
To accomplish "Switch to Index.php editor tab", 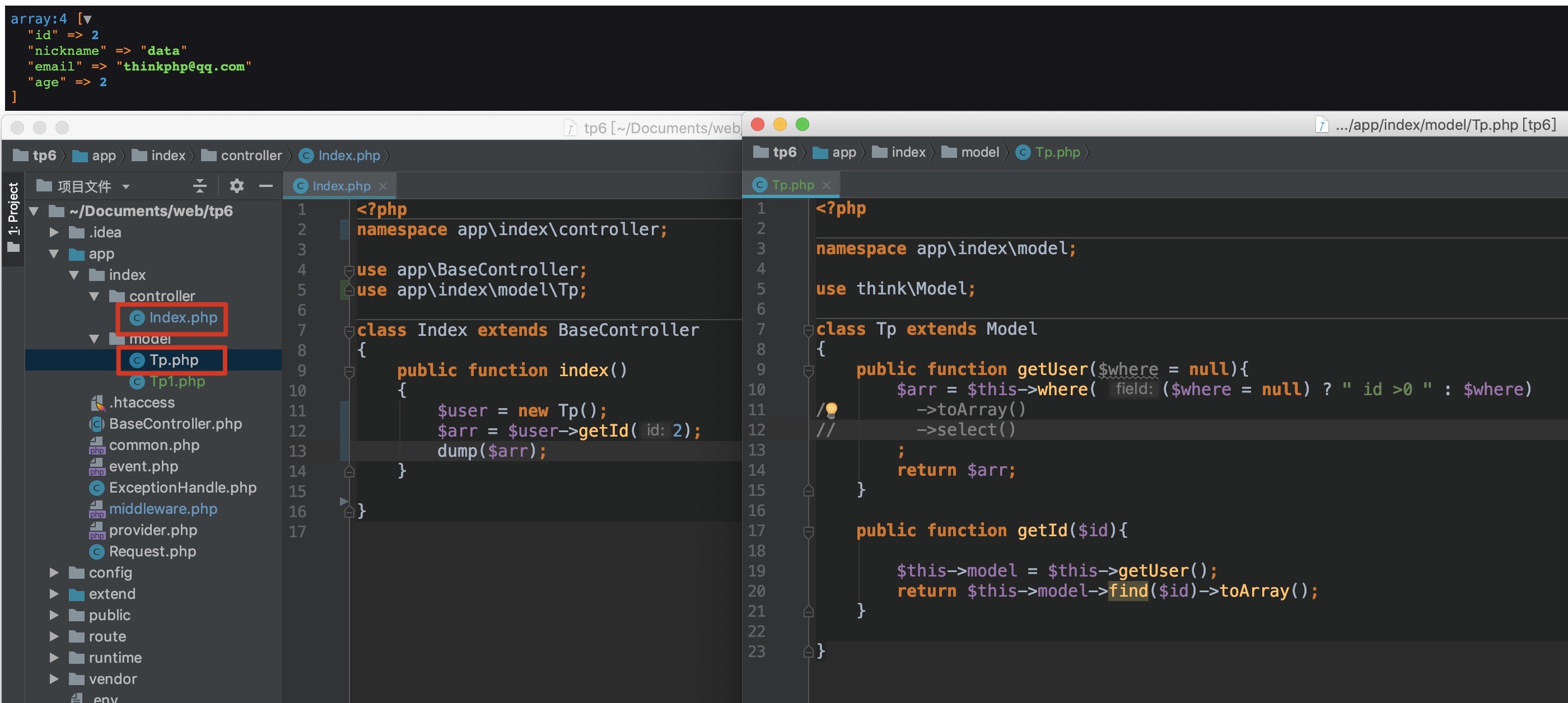I will pyautogui.click(x=341, y=186).
